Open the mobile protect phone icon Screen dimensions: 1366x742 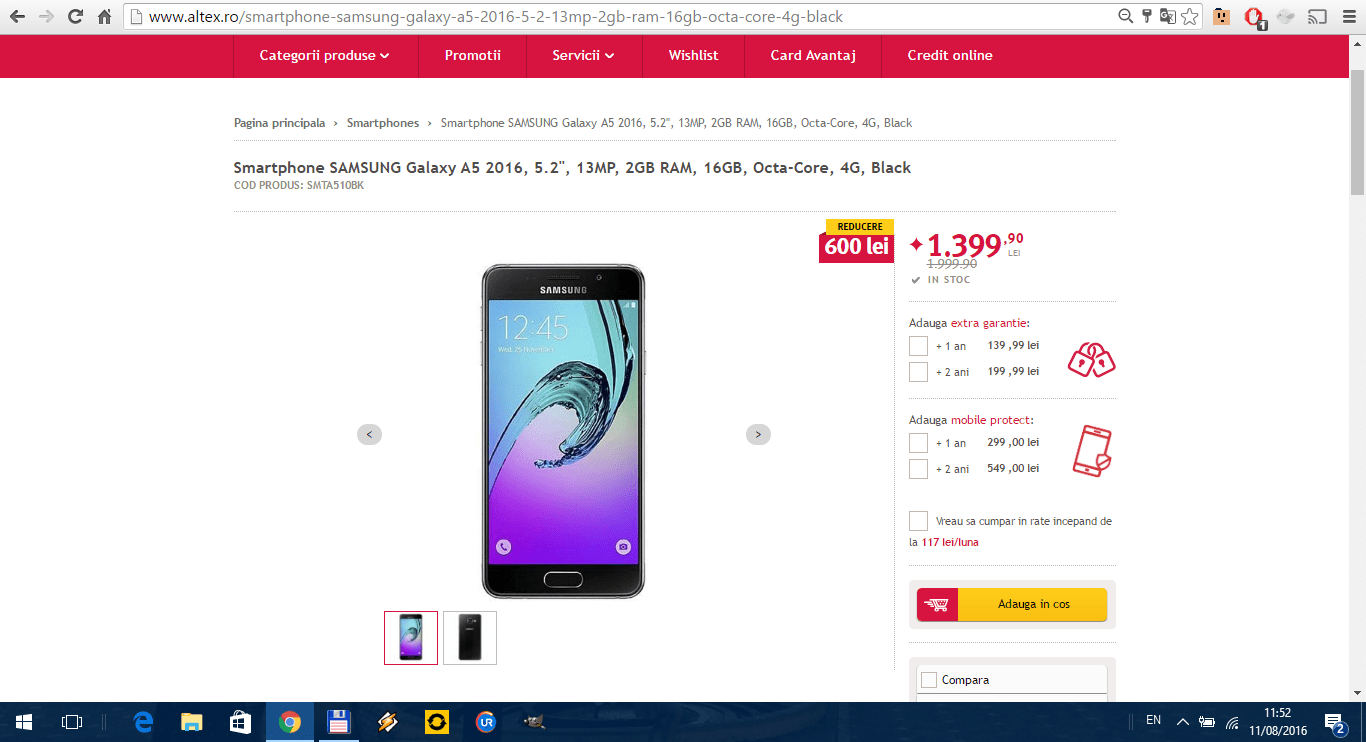tap(1092, 451)
